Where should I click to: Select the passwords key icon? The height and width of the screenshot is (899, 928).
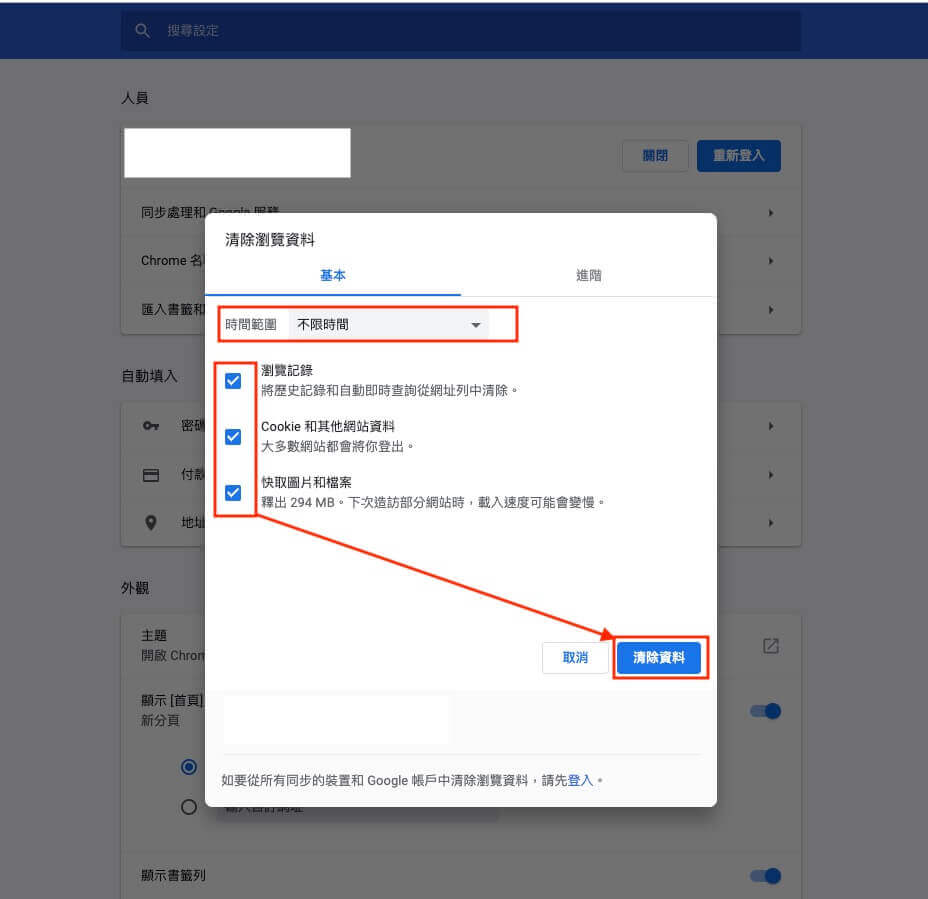tap(150, 425)
